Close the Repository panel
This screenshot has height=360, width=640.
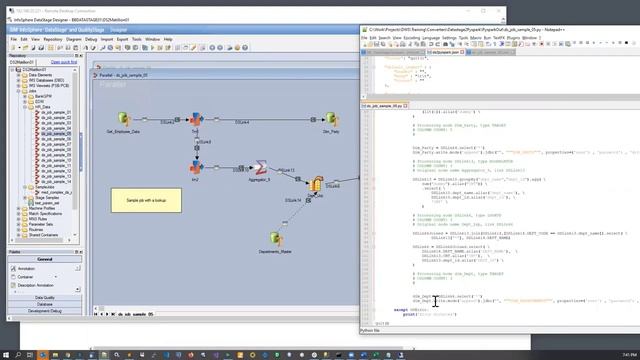tap(81, 56)
